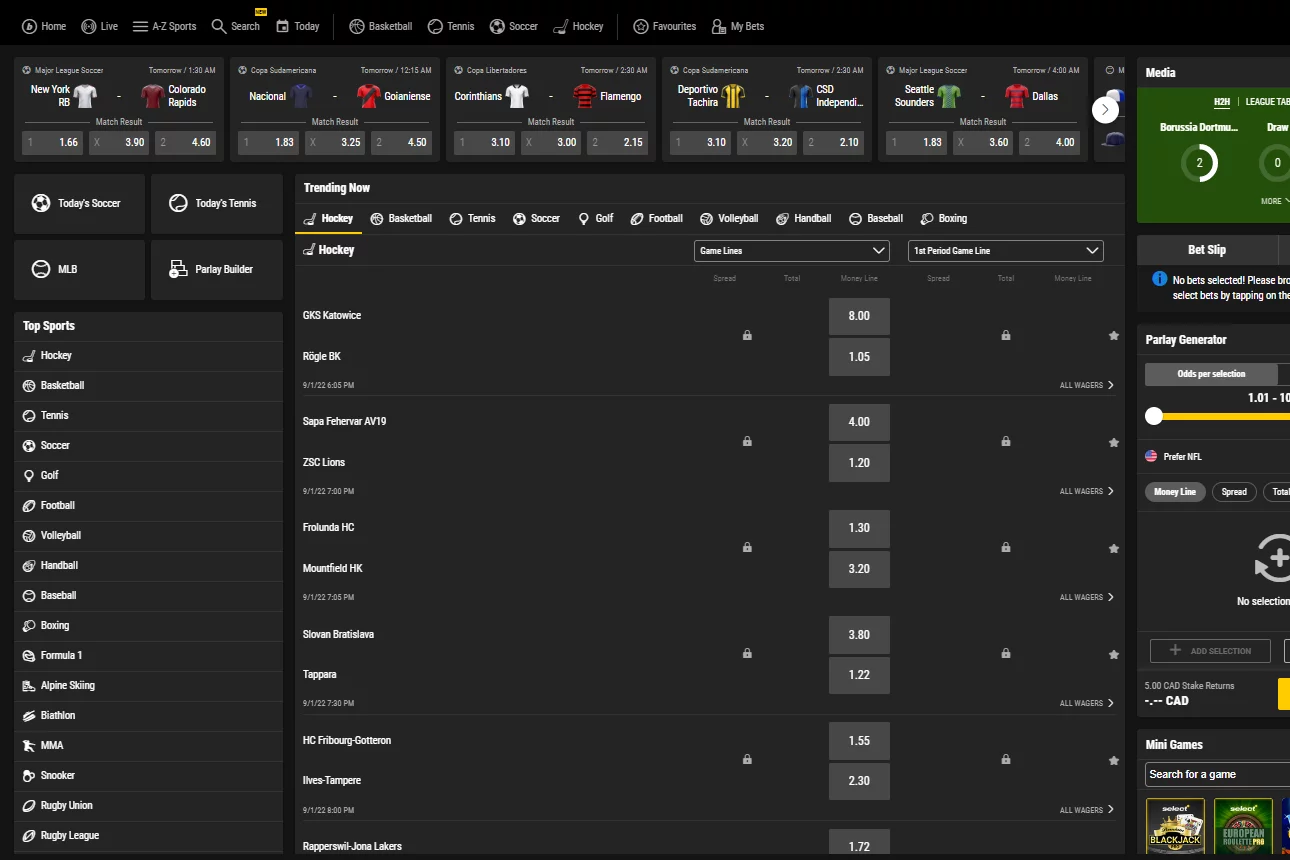Image resolution: width=1290 pixels, height=860 pixels.
Task: Bet Rögle BK money line 1.05
Action: coord(859,357)
